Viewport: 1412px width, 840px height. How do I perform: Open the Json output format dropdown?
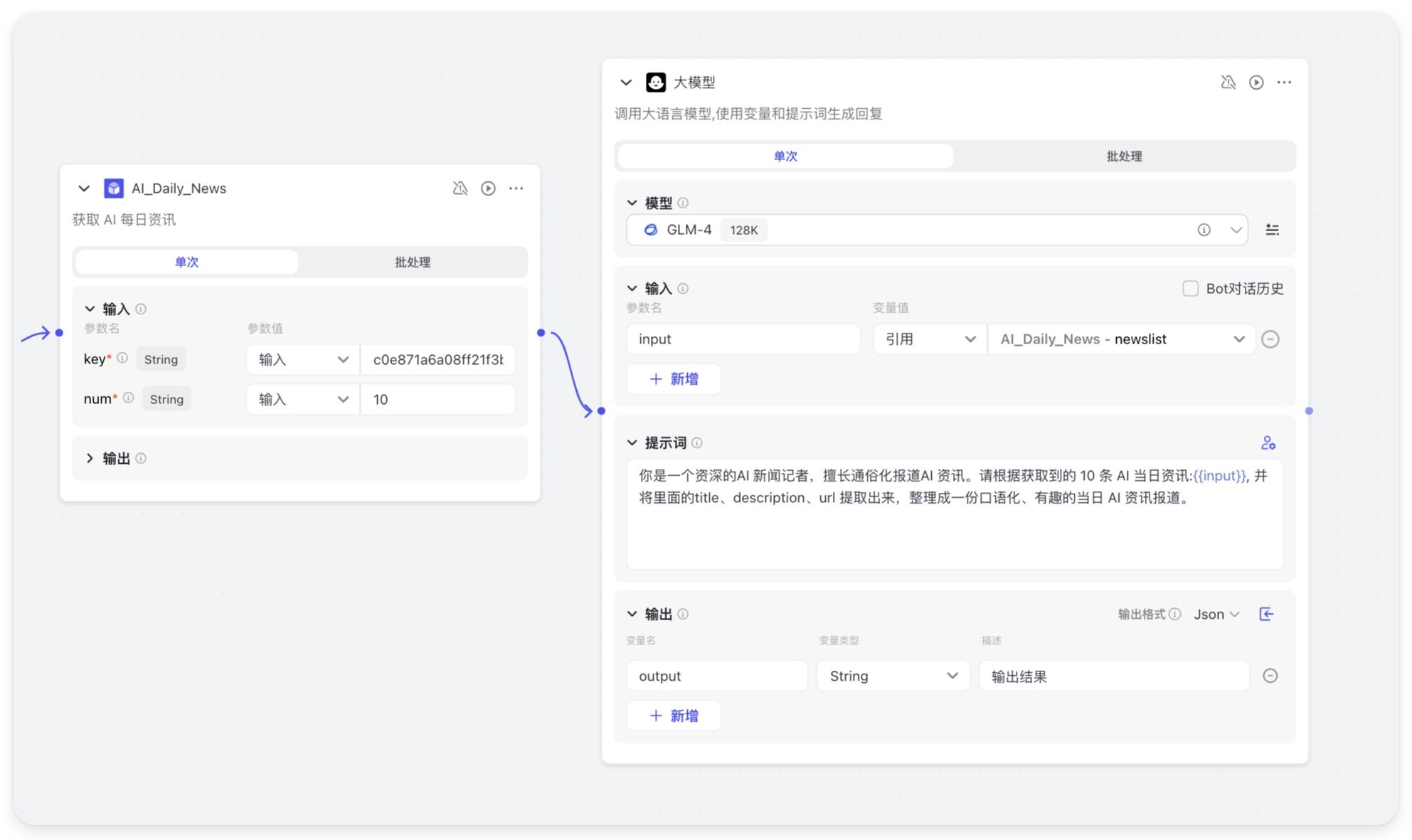(1216, 614)
